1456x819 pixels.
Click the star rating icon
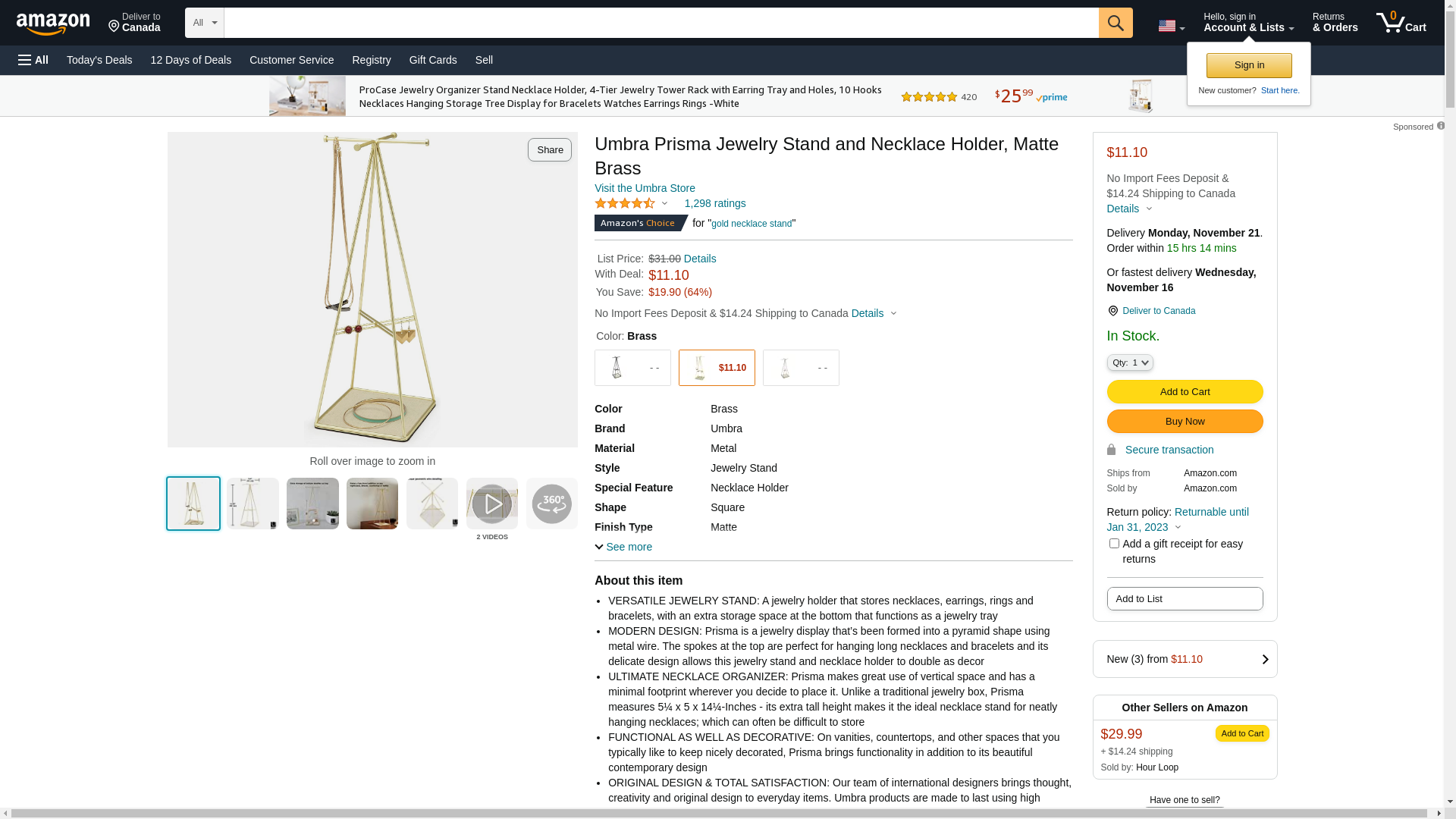(625, 203)
